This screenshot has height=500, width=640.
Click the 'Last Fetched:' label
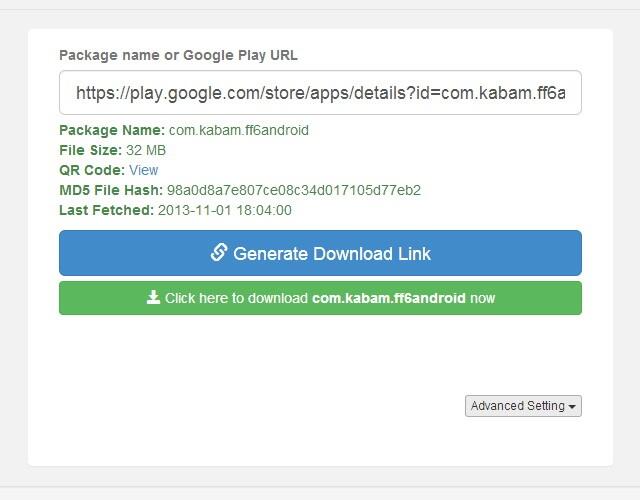click(x=107, y=210)
